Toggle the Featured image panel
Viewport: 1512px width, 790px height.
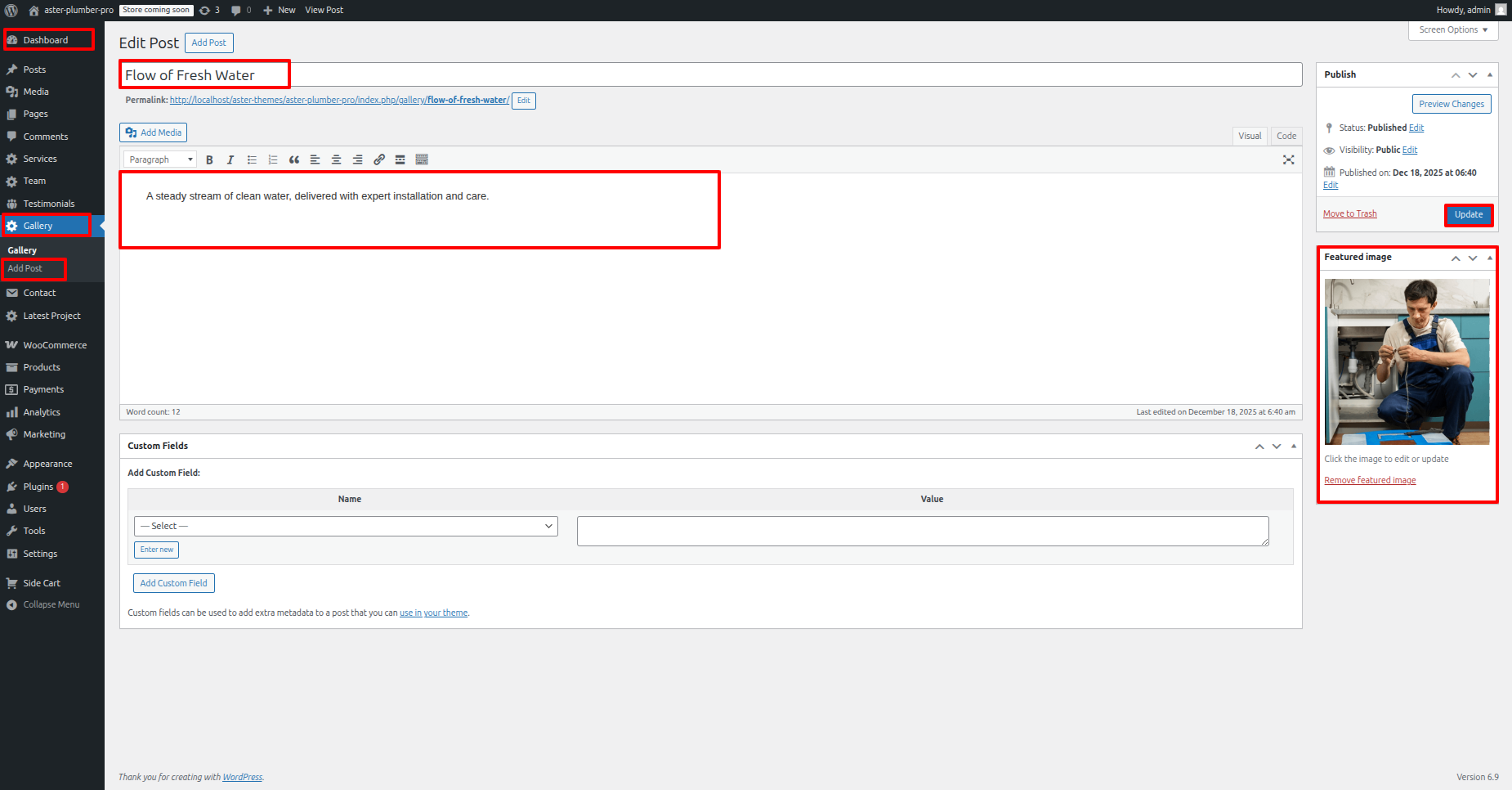tap(1489, 258)
